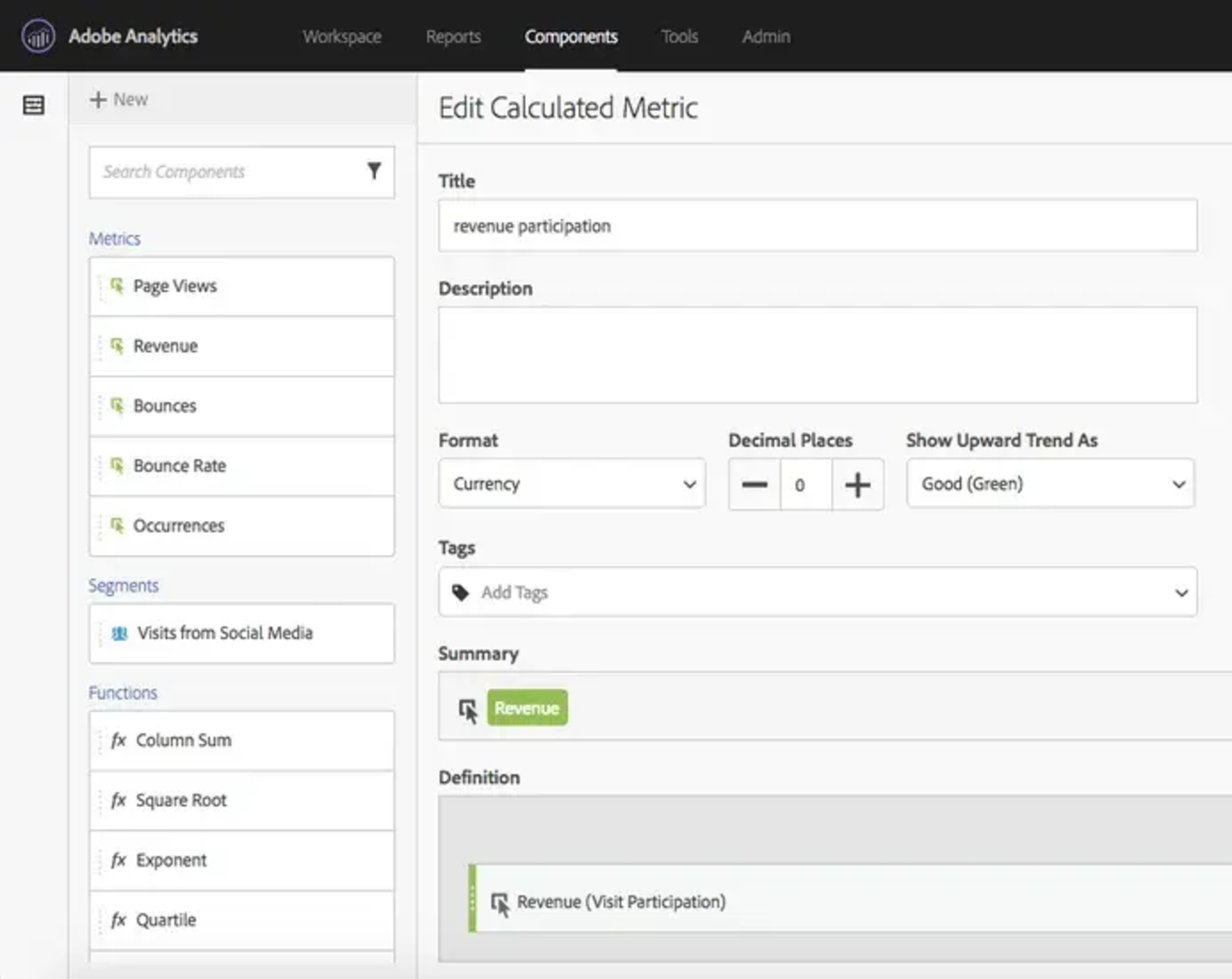1232x979 pixels.
Task: Expand the Add Tags dropdown
Action: coord(1181,593)
